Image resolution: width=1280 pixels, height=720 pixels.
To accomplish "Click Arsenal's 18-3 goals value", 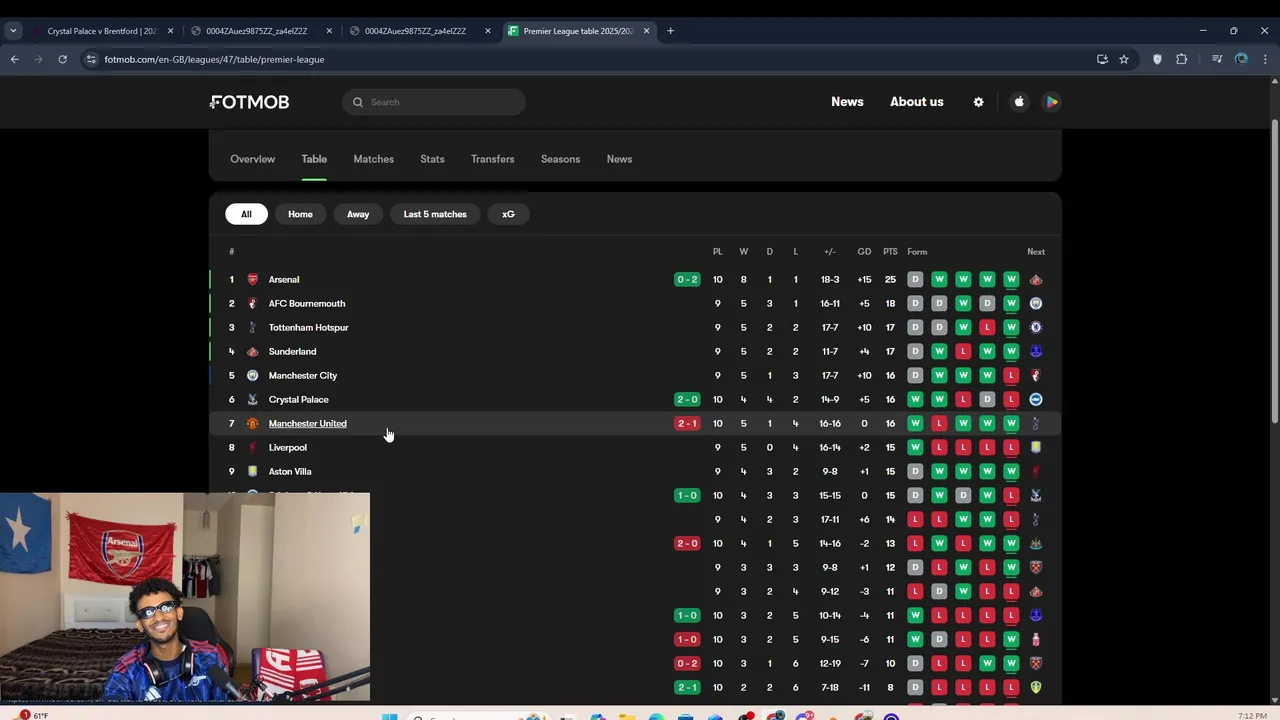I will [830, 280].
